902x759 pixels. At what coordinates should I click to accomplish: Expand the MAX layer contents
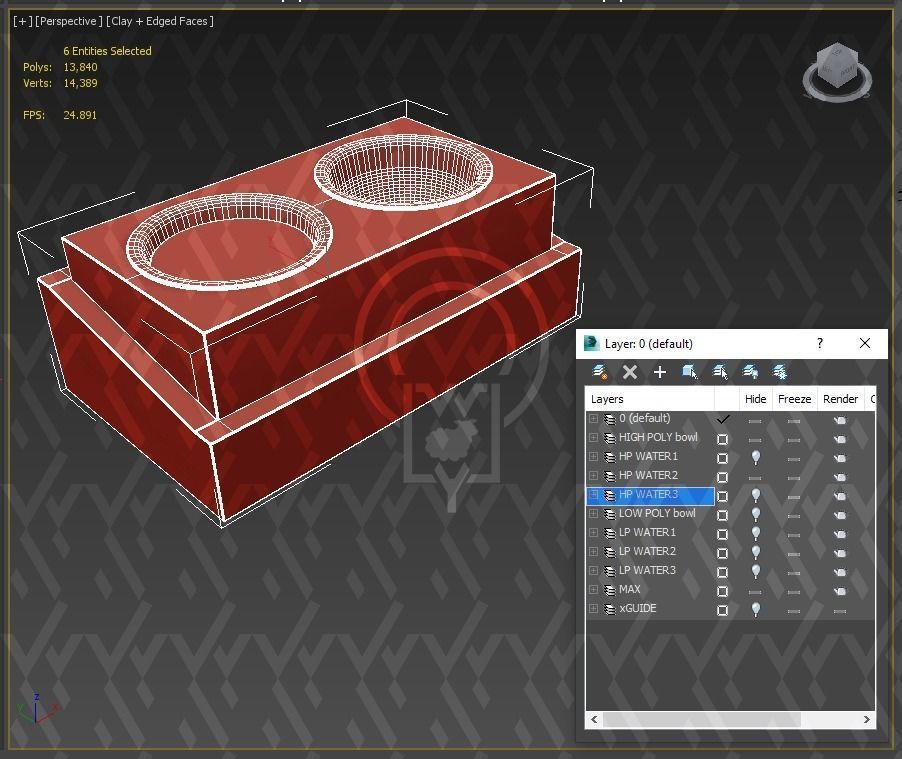pyautogui.click(x=594, y=590)
